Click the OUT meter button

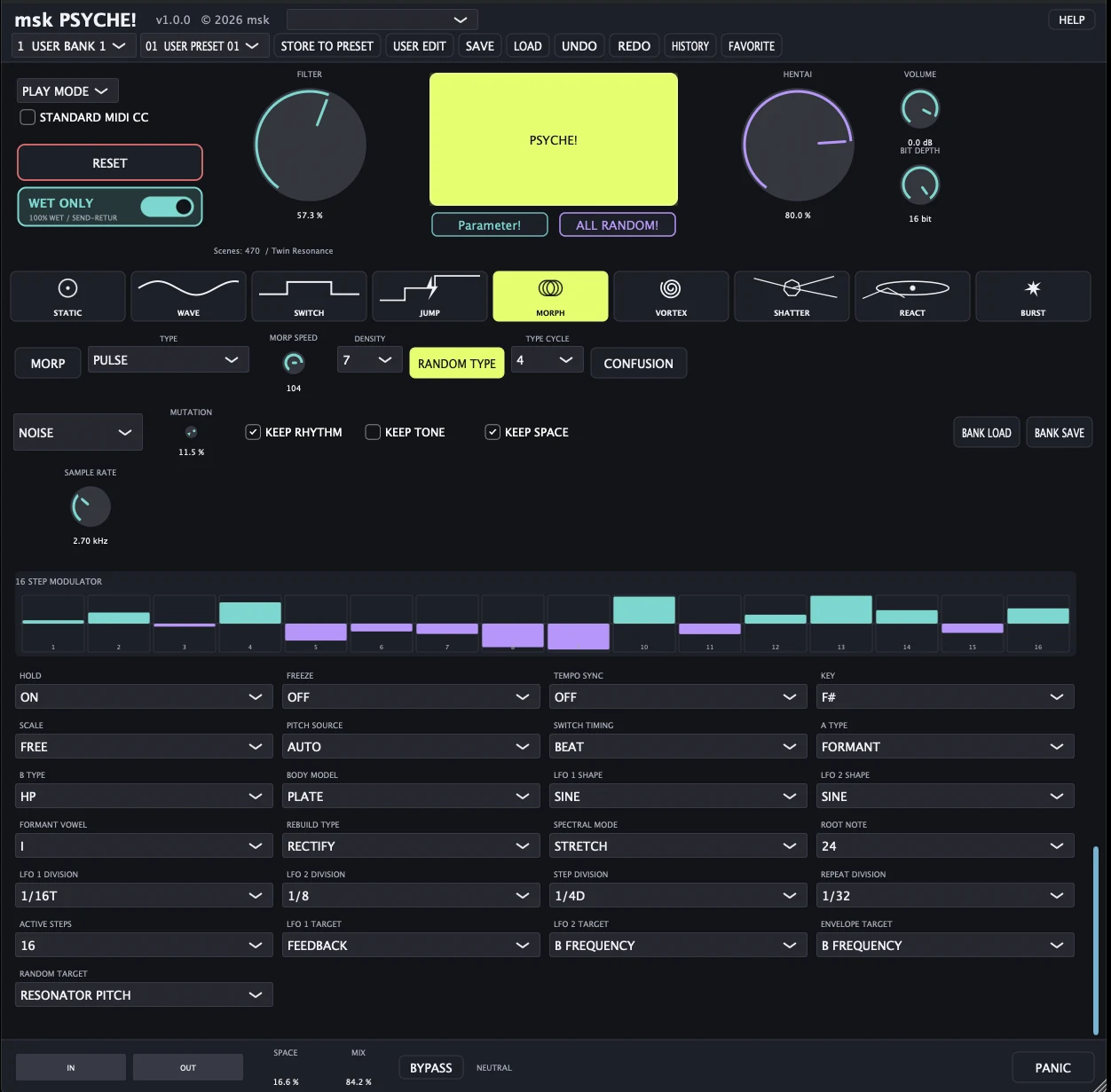click(188, 1067)
